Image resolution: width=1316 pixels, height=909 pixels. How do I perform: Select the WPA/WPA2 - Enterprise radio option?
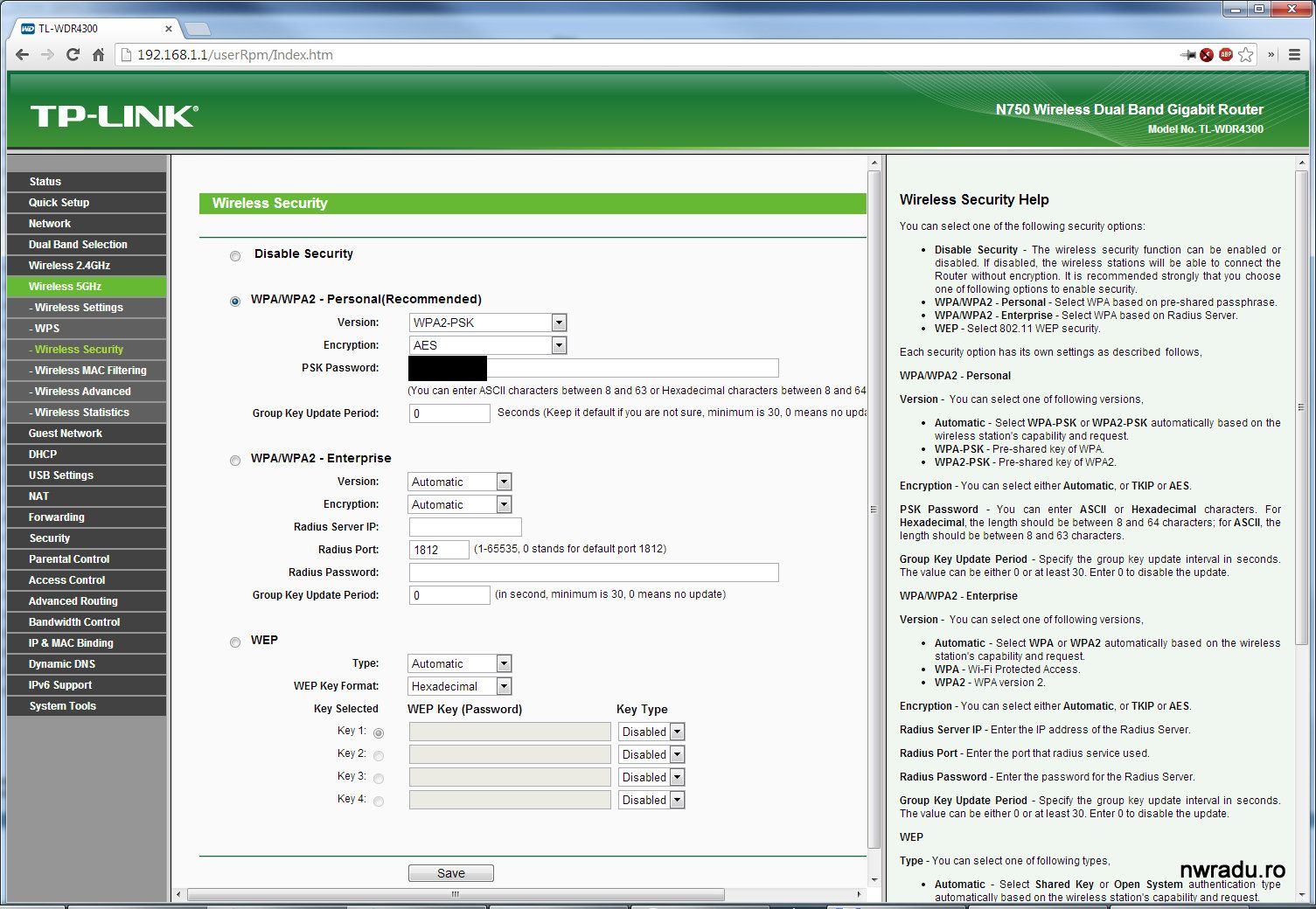coord(235,461)
